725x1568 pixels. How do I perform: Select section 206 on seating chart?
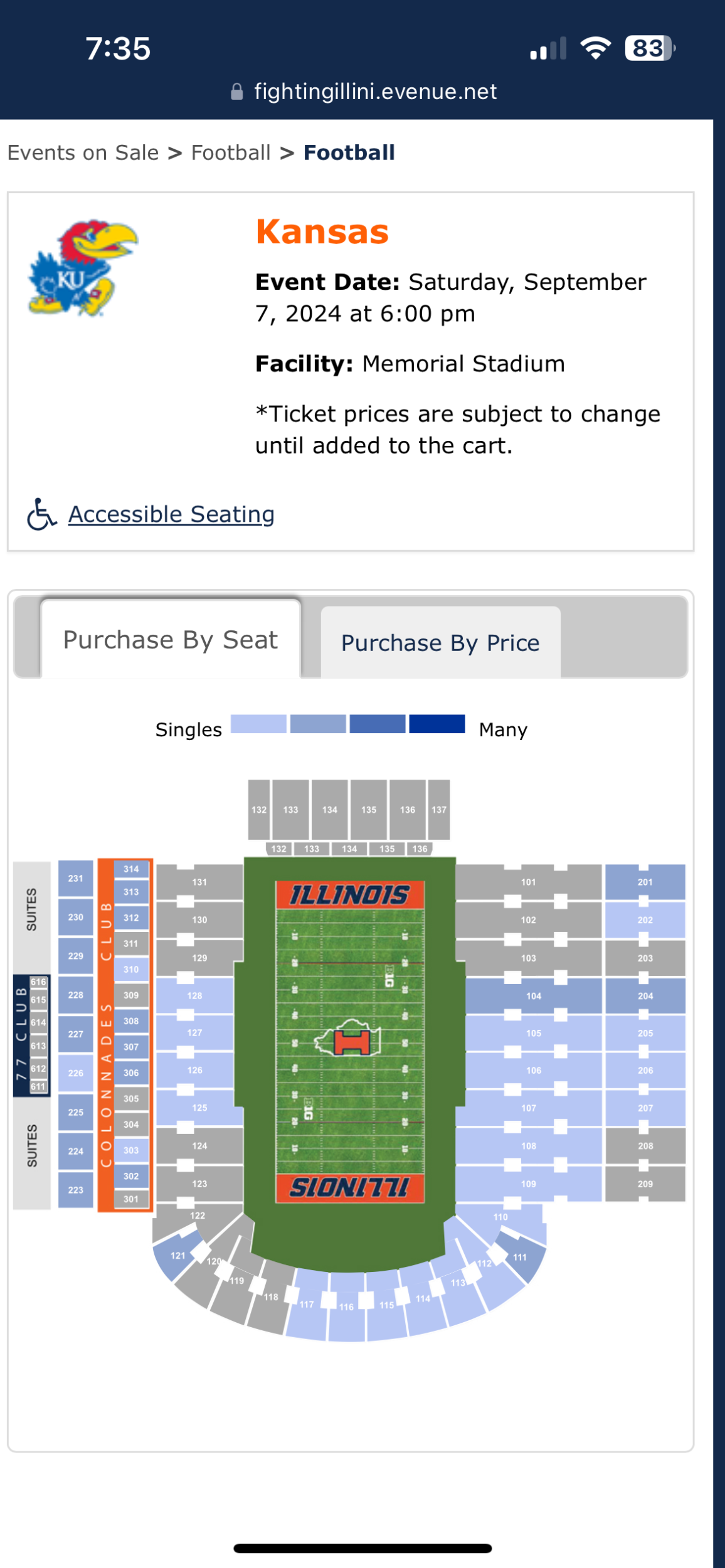(x=645, y=1071)
